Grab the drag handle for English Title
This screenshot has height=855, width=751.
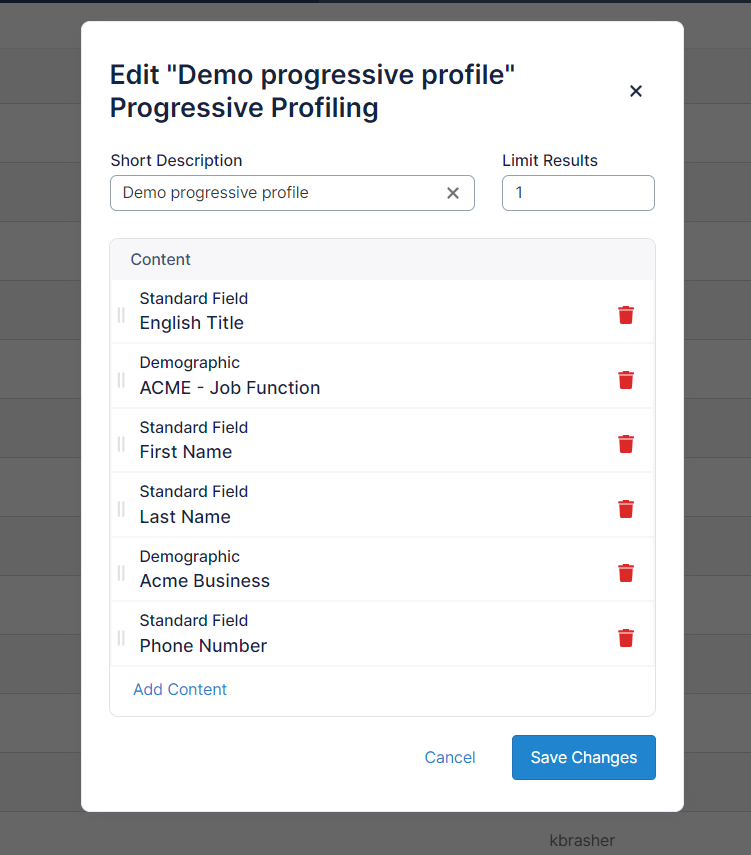(x=121, y=315)
